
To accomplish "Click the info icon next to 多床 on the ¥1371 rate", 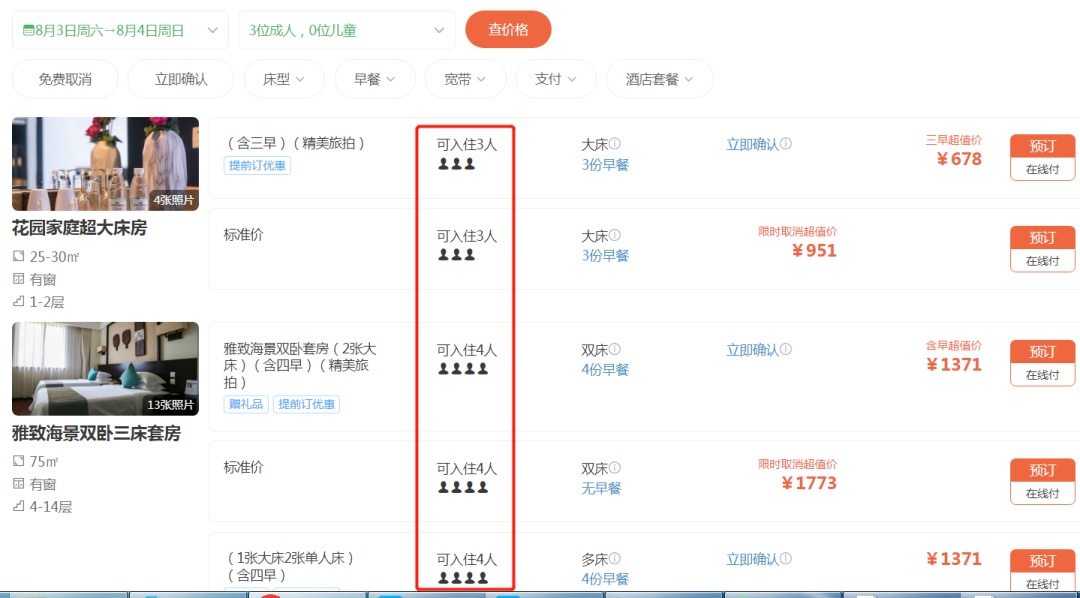I will click(x=614, y=559).
